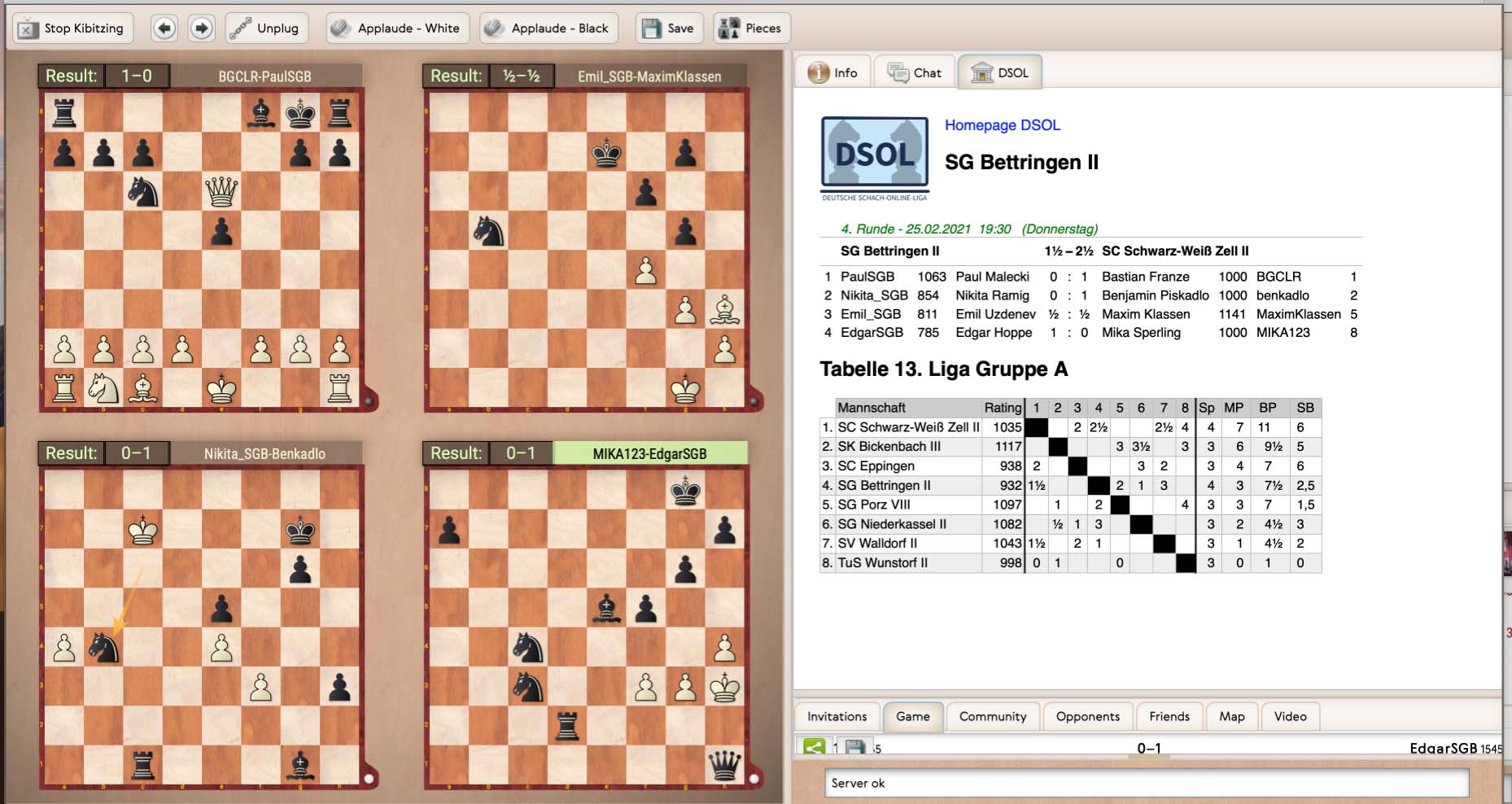Select the Friends tab
1512x804 pixels.
coord(1169,716)
